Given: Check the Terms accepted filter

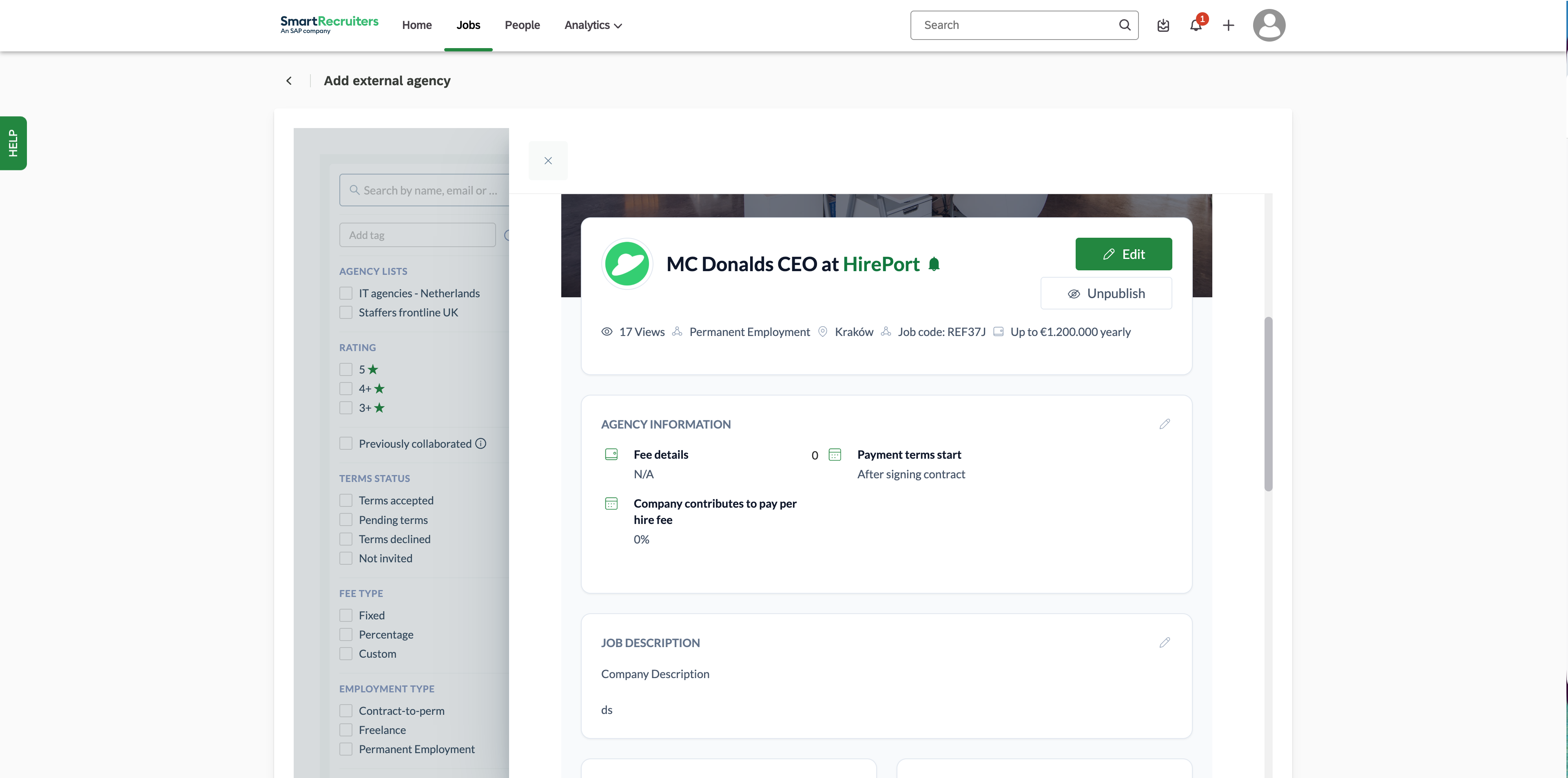Looking at the screenshot, I should click(346, 501).
